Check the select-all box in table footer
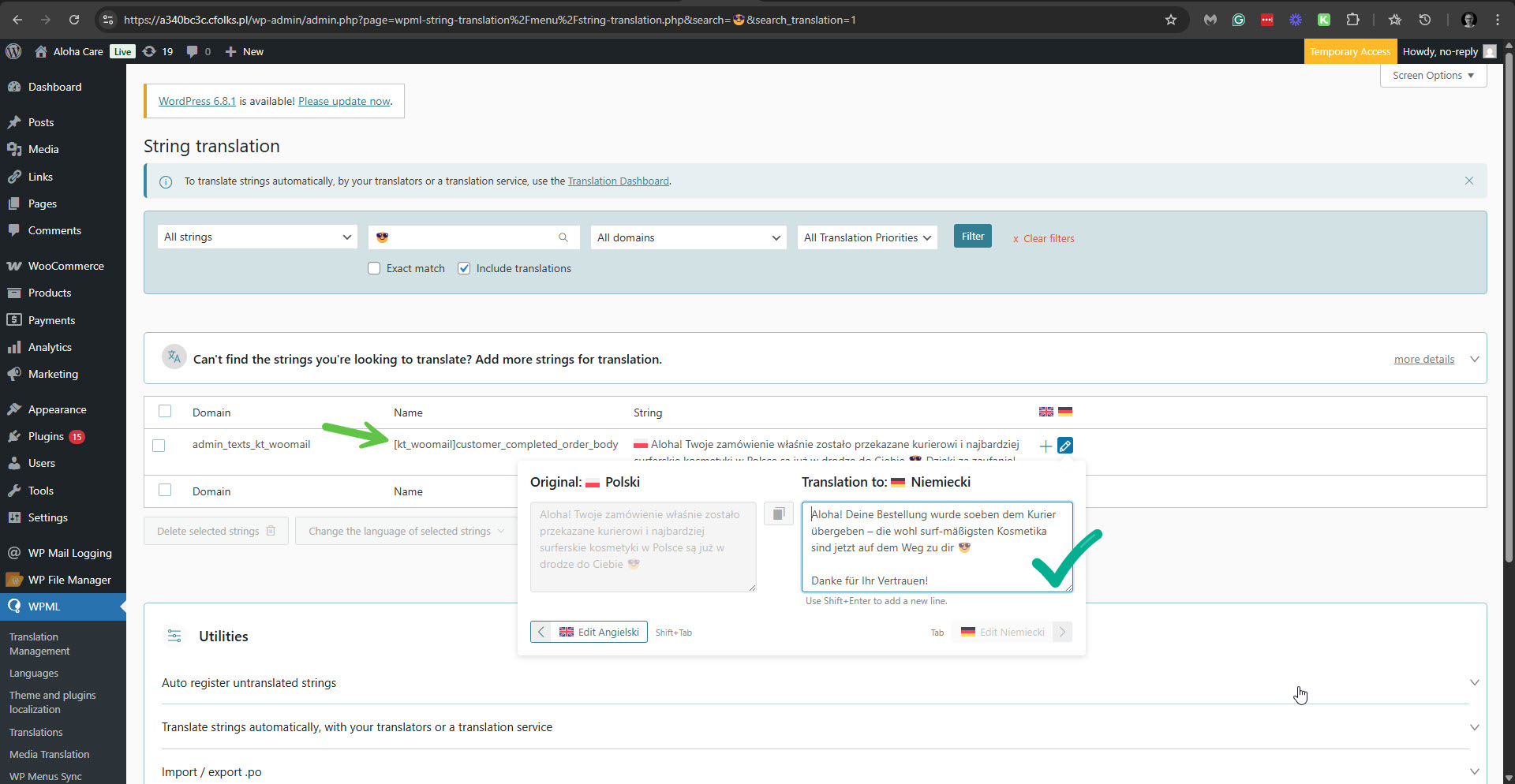Image resolution: width=1515 pixels, height=784 pixels. tap(165, 490)
